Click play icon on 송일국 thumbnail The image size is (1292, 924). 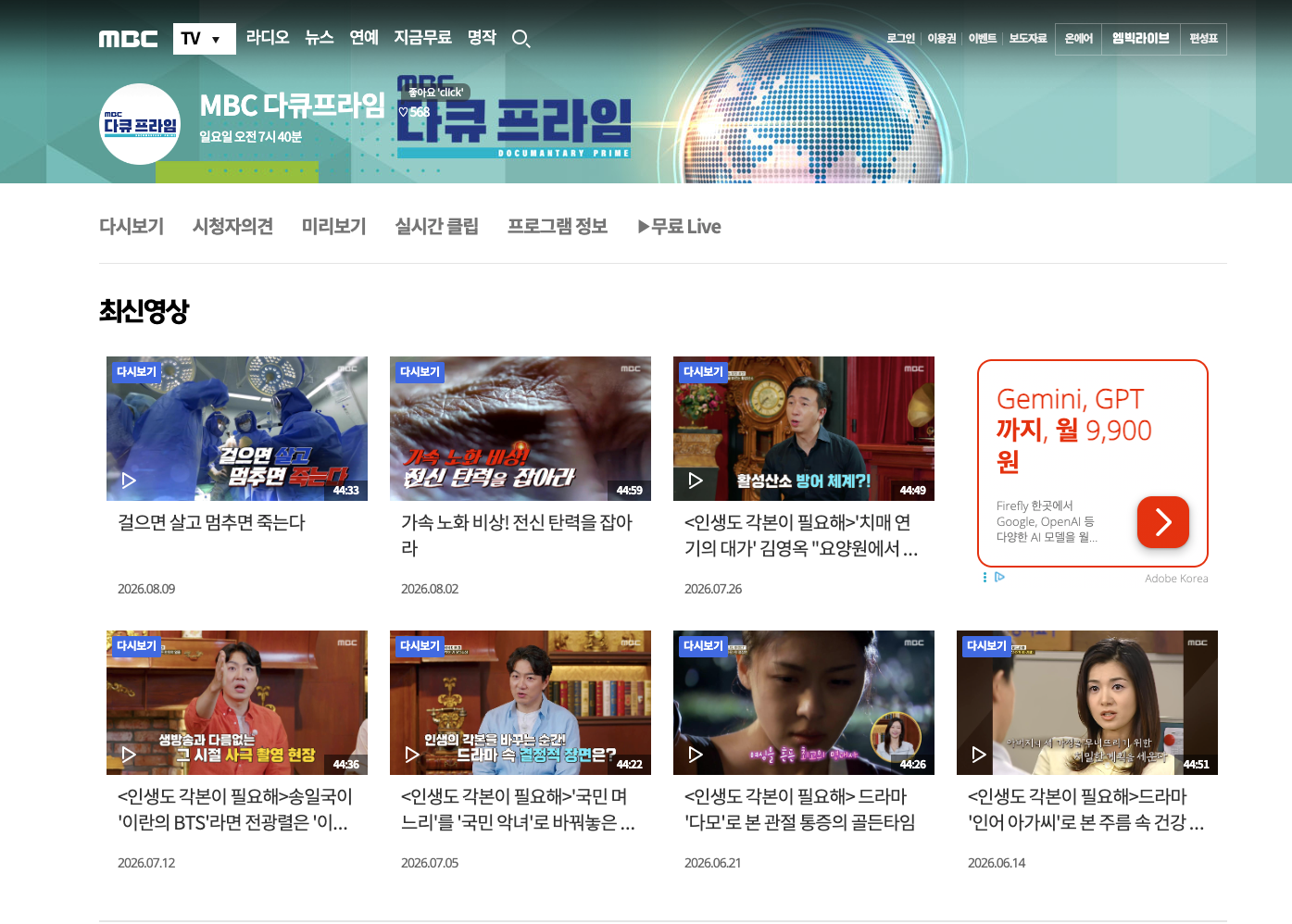[129, 755]
